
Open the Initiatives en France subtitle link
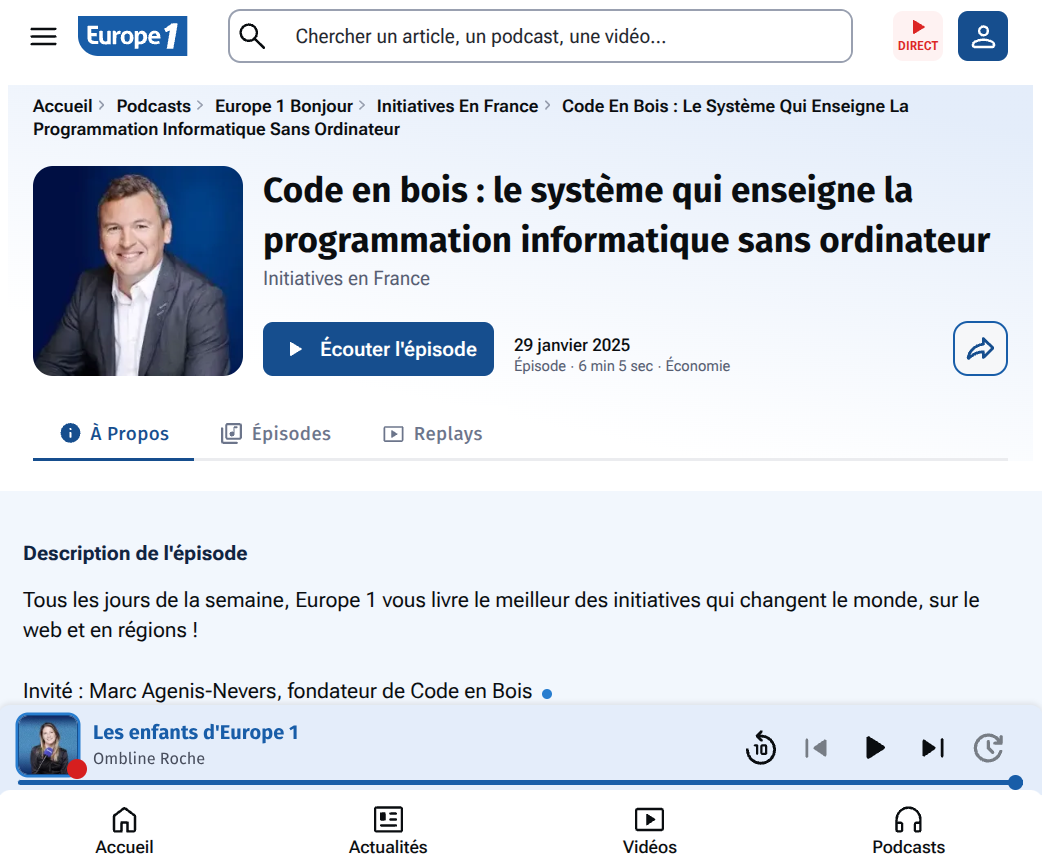coord(346,278)
